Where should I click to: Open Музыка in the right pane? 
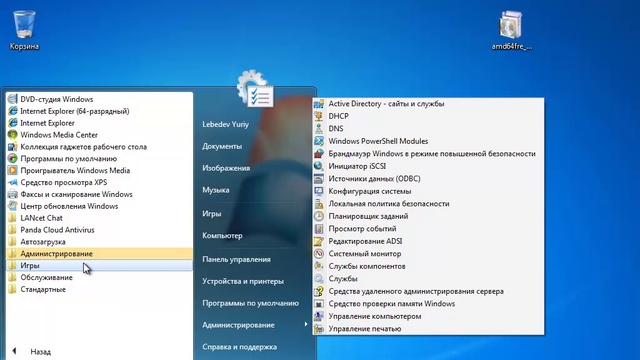[x=216, y=190]
